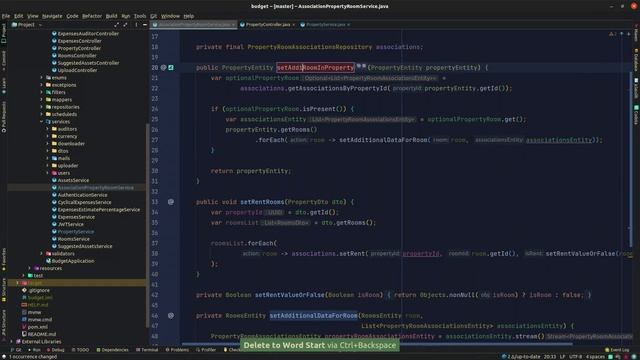
Task: Select pom.xml file in tree
Action: 35,327
